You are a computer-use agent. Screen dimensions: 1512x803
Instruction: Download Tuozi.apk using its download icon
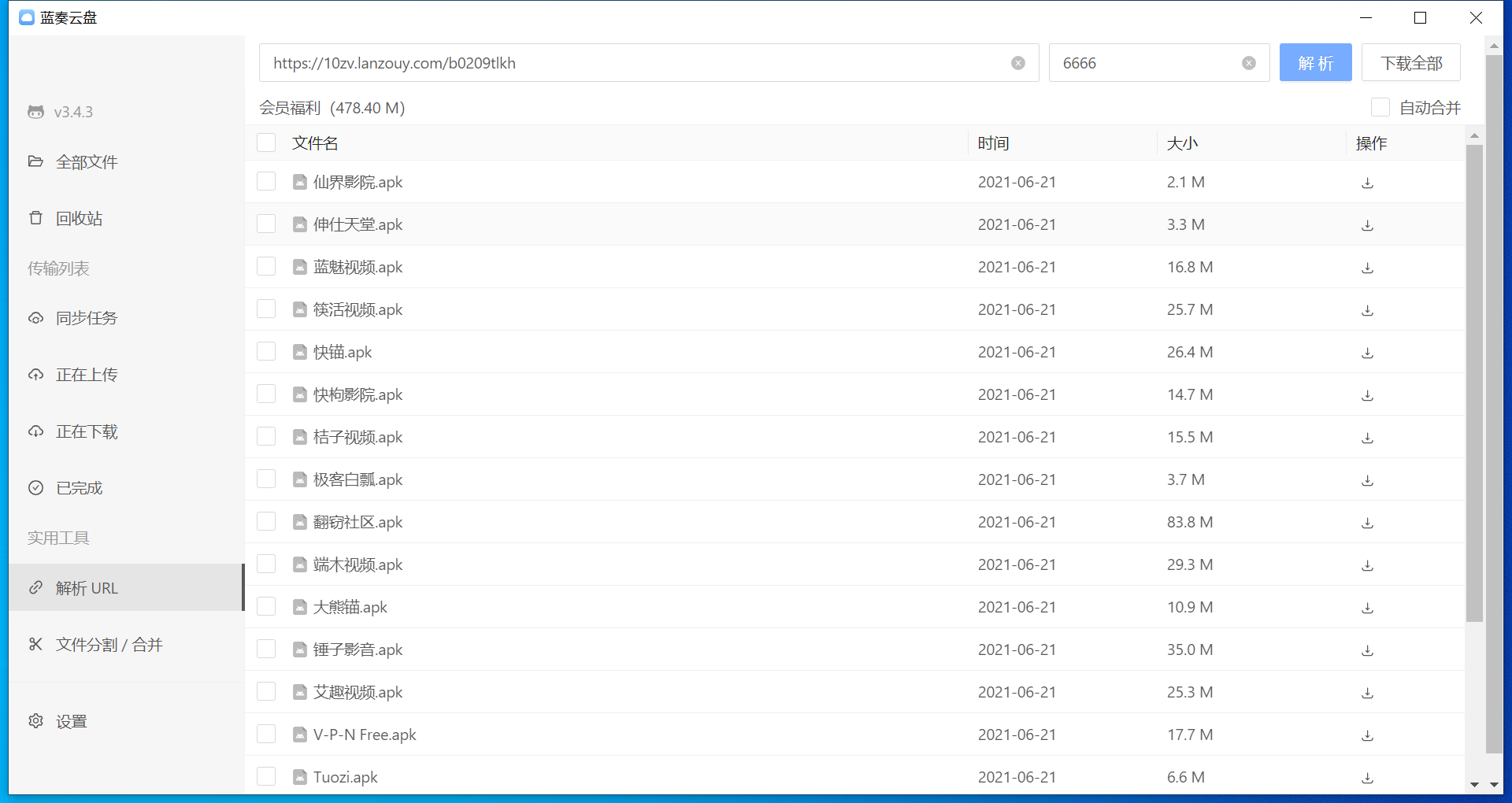tap(1368, 778)
